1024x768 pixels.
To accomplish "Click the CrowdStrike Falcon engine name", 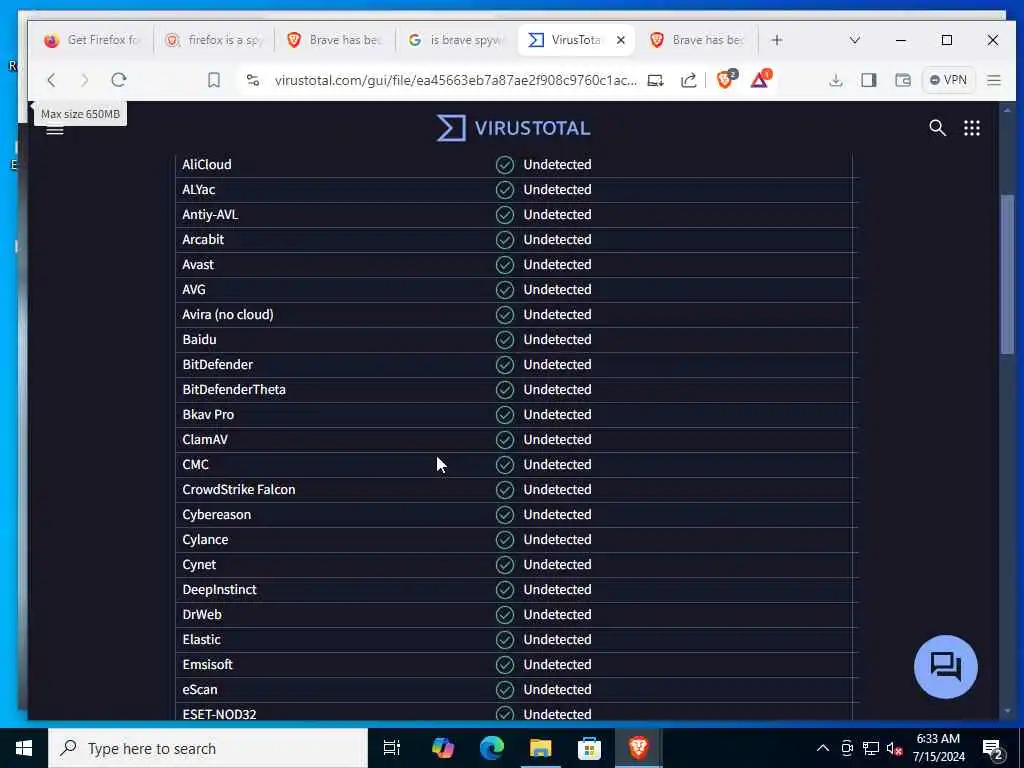I will (x=239, y=489).
